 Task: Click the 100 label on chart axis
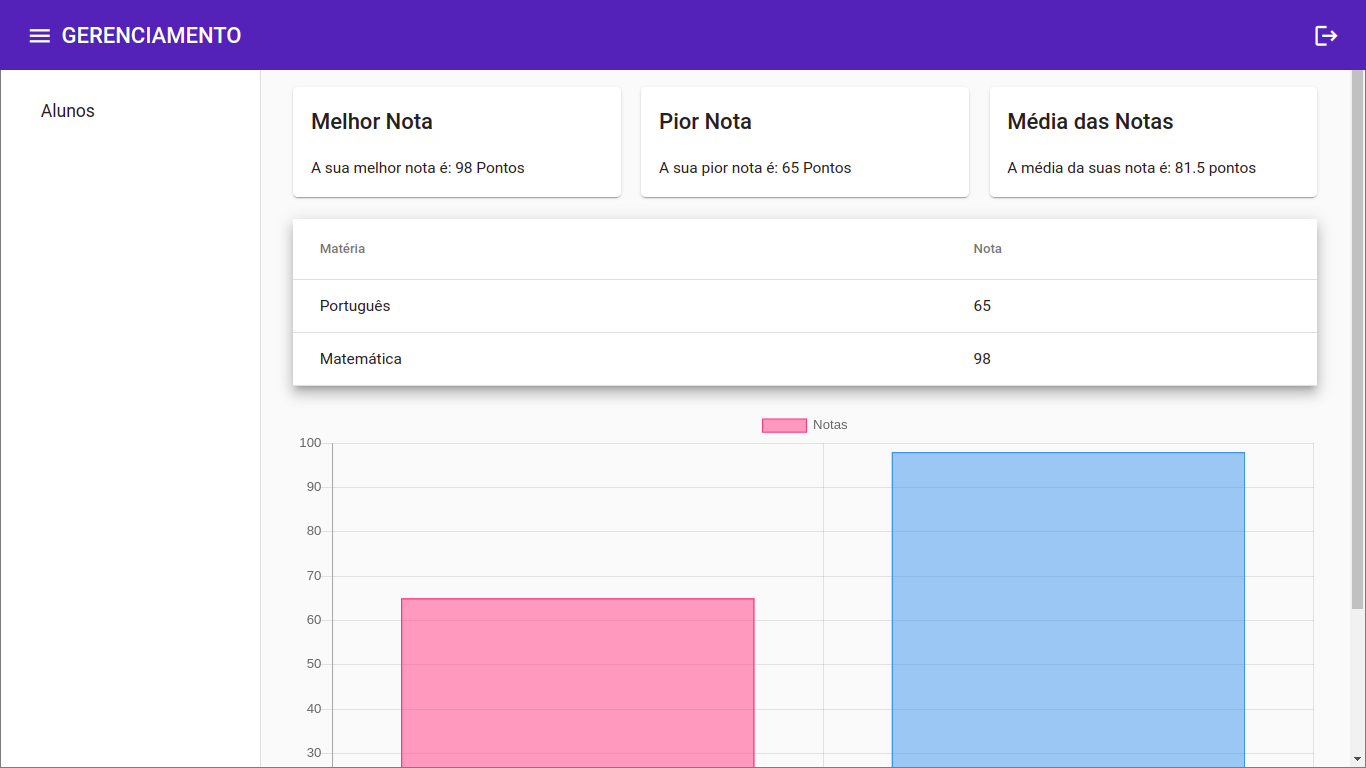[x=310, y=443]
